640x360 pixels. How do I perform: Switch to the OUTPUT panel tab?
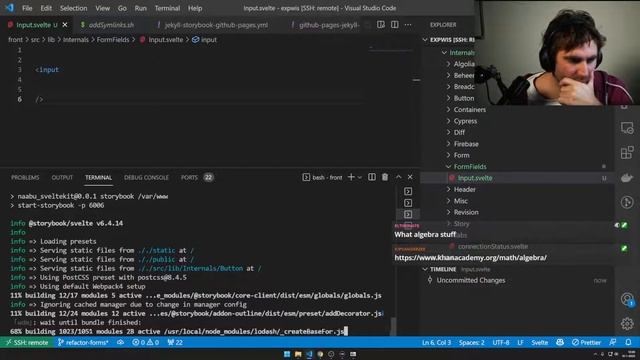pos(62,178)
